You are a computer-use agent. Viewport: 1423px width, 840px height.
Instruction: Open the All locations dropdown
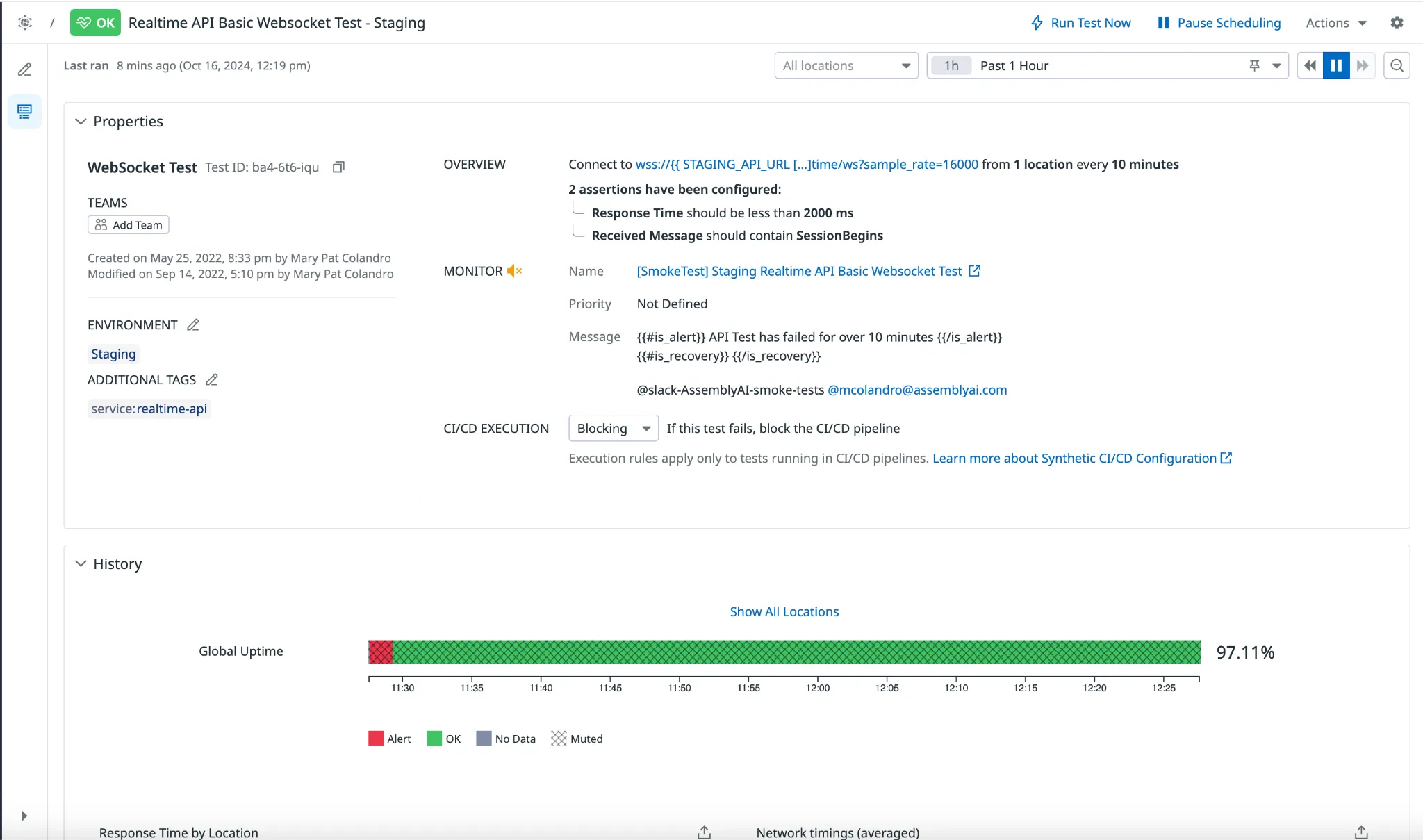coord(846,66)
